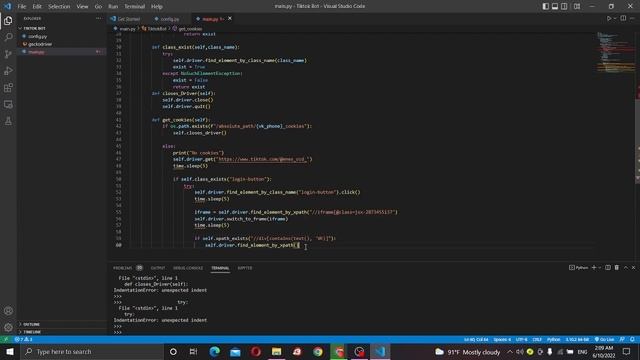Screen dimensions: 640x360
Task: Open the notifications bell in status bar
Action: 632,339
